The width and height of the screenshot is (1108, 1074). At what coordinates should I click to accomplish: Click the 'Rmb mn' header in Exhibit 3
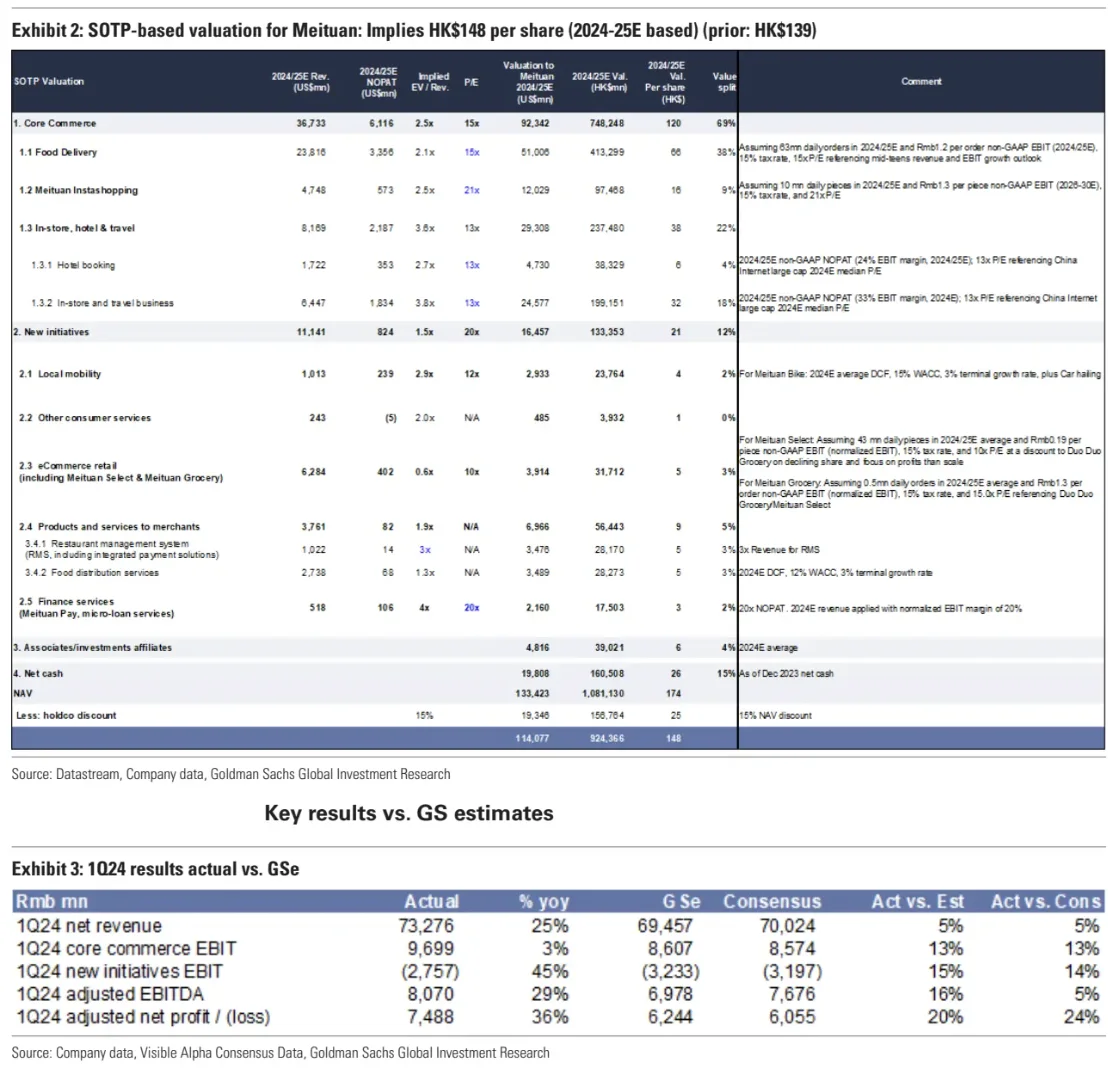coord(52,902)
